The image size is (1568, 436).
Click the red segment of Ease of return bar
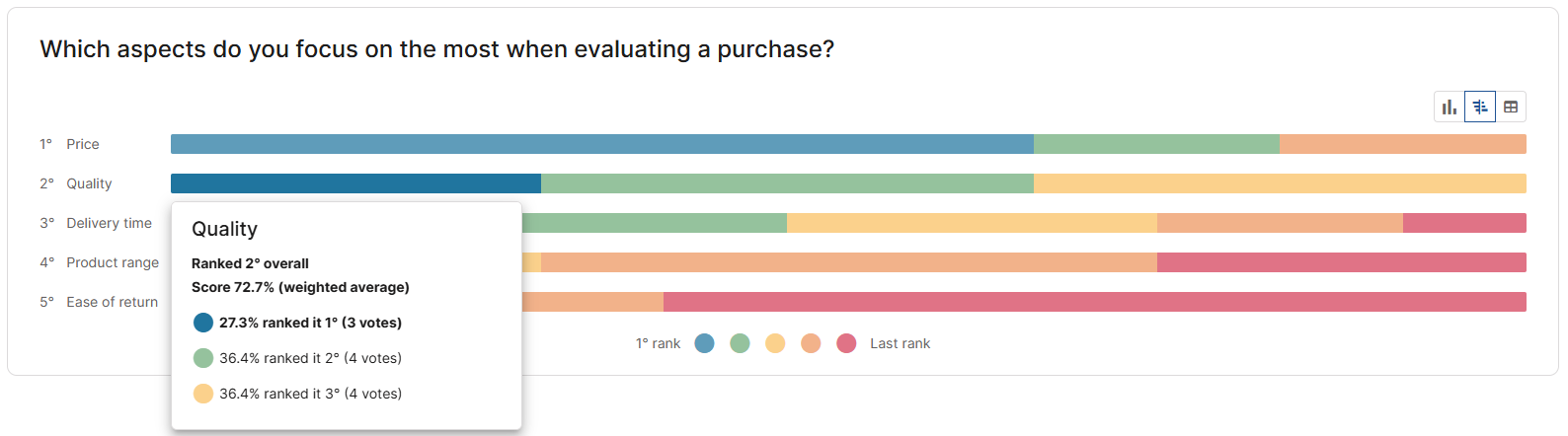[1094, 302]
